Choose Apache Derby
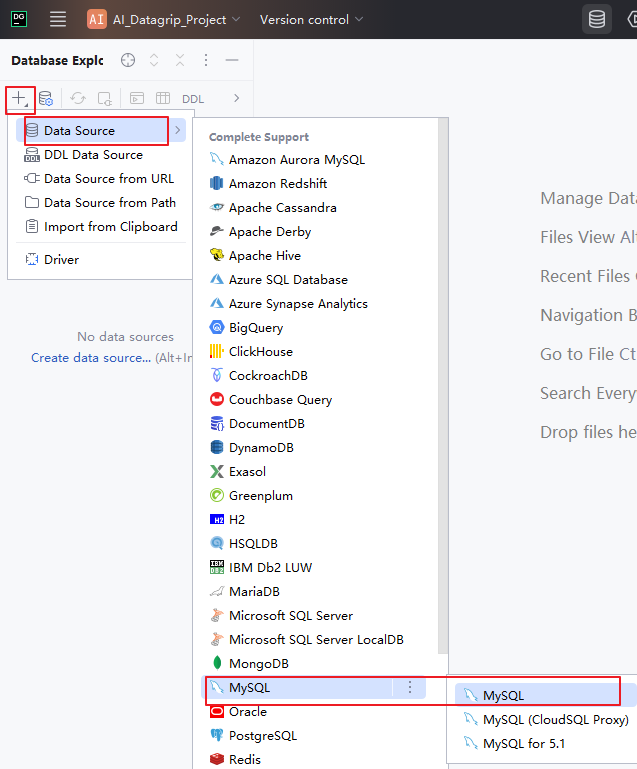The width and height of the screenshot is (637, 769). (314, 232)
